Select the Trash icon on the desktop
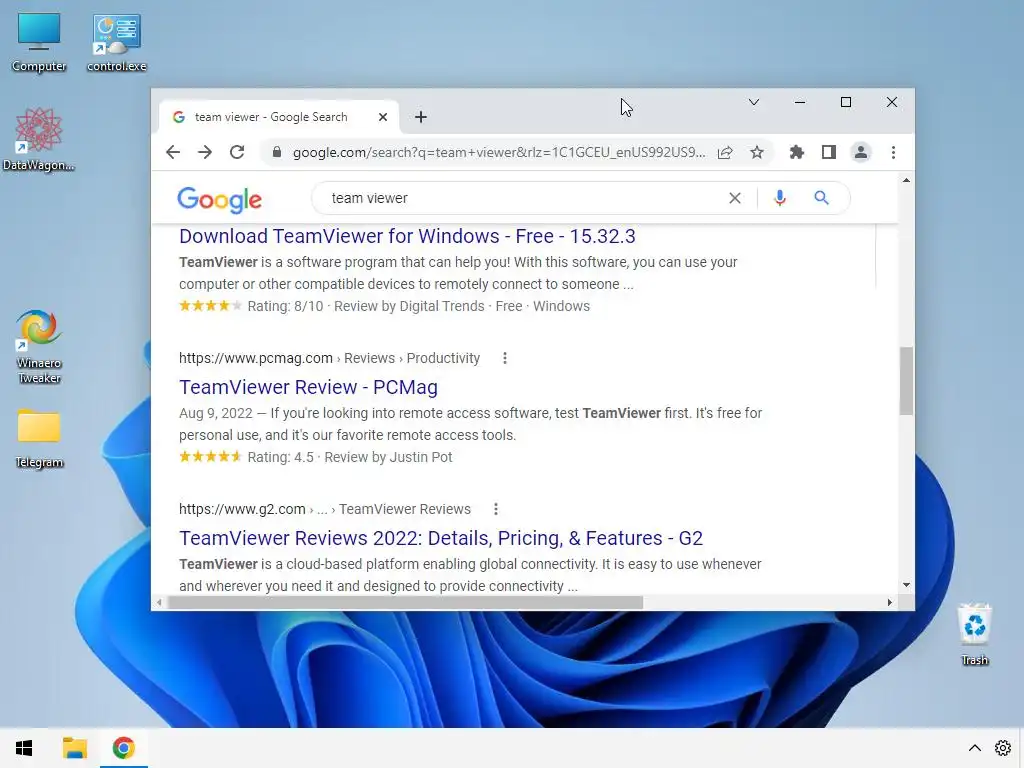The height and width of the screenshot is (768, 1024). click(974, 635)
